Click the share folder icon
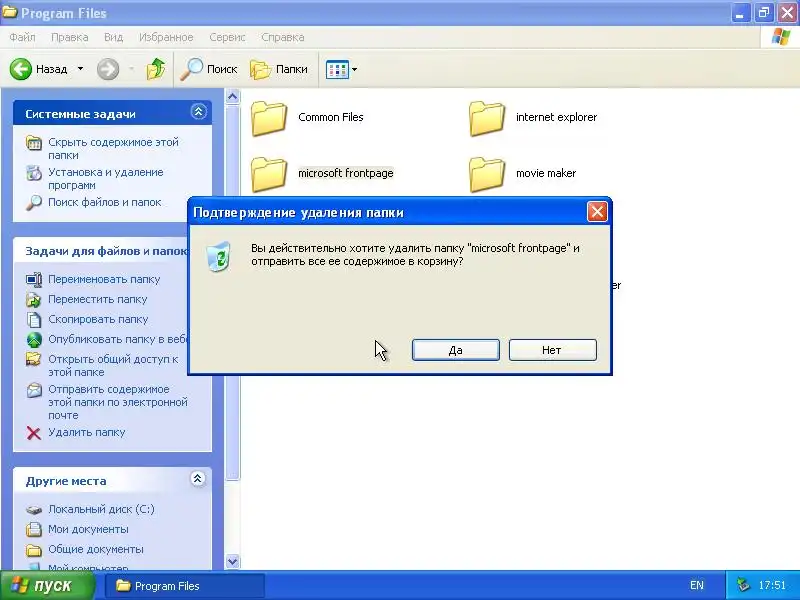 click(x=34, y=359)
